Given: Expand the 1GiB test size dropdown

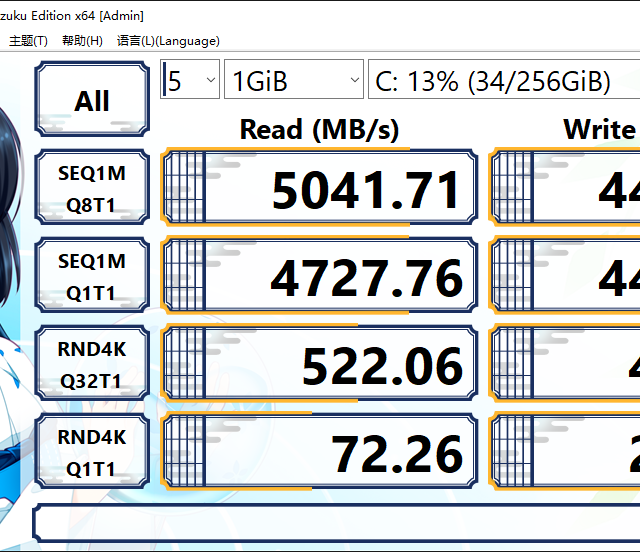Looking at the screenshot, I should 293,81.
